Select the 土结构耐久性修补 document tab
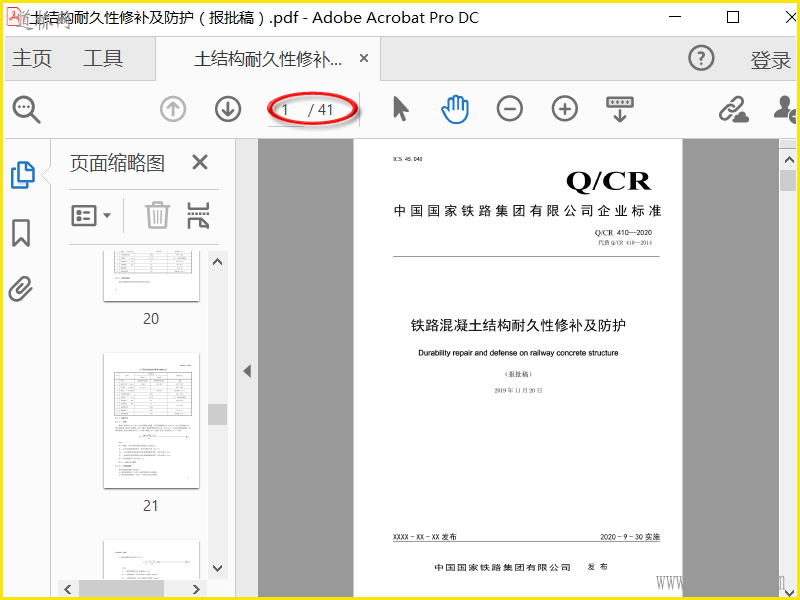Screen dimensions: 800x600 point(268,59)
